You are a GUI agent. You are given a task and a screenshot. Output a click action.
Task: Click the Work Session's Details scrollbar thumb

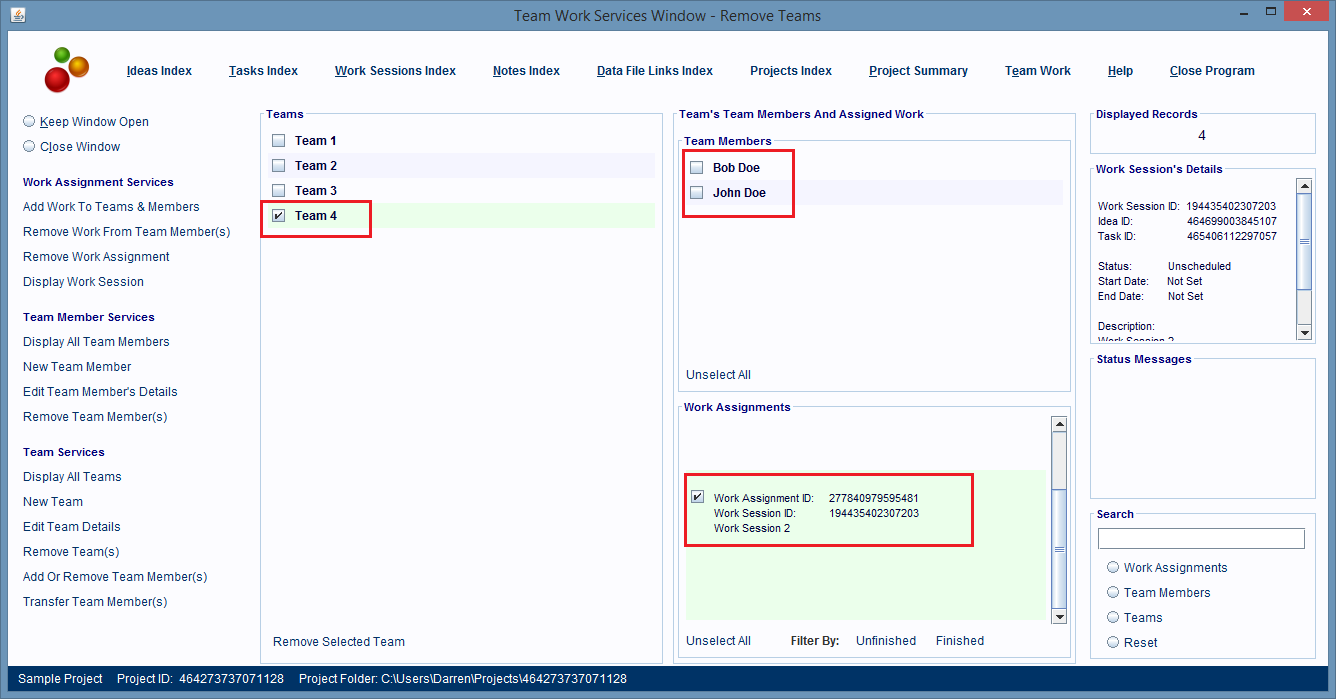[x=1304, y=241]
